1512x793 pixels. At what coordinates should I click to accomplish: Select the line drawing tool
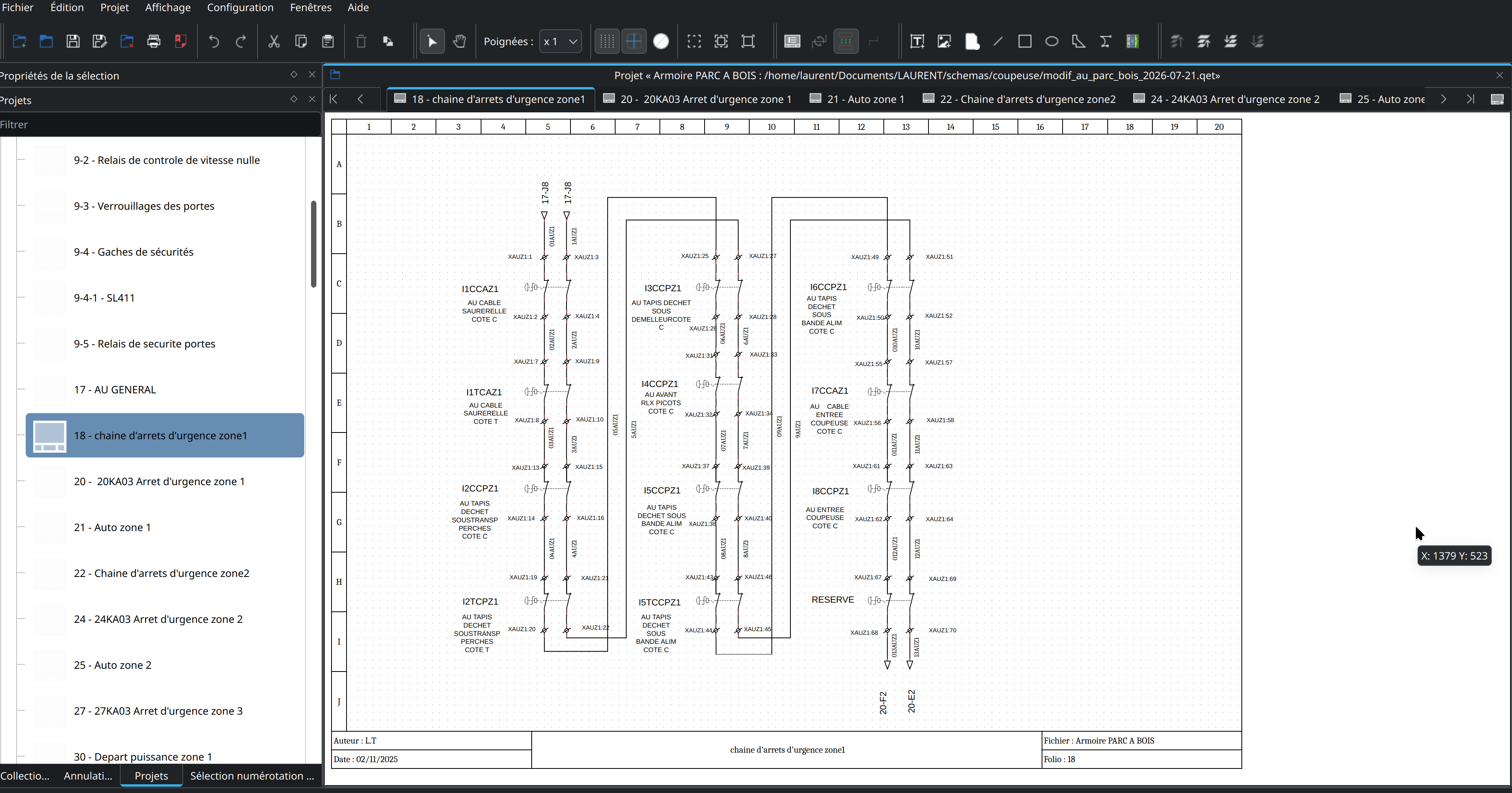tap(998, 41)
